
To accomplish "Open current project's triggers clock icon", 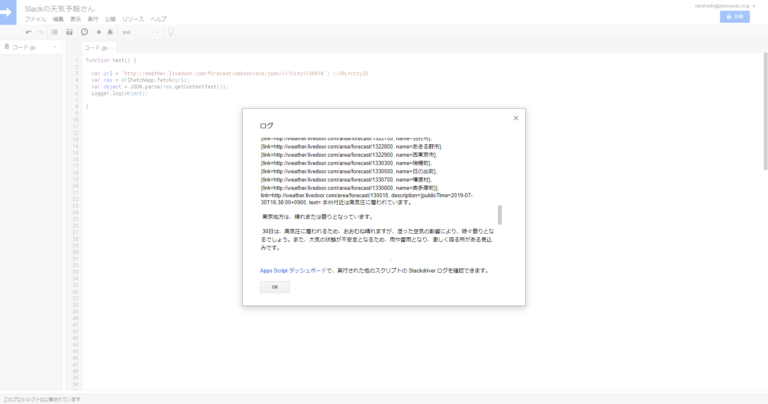I will pyautogui.click(x=84, y=32).
